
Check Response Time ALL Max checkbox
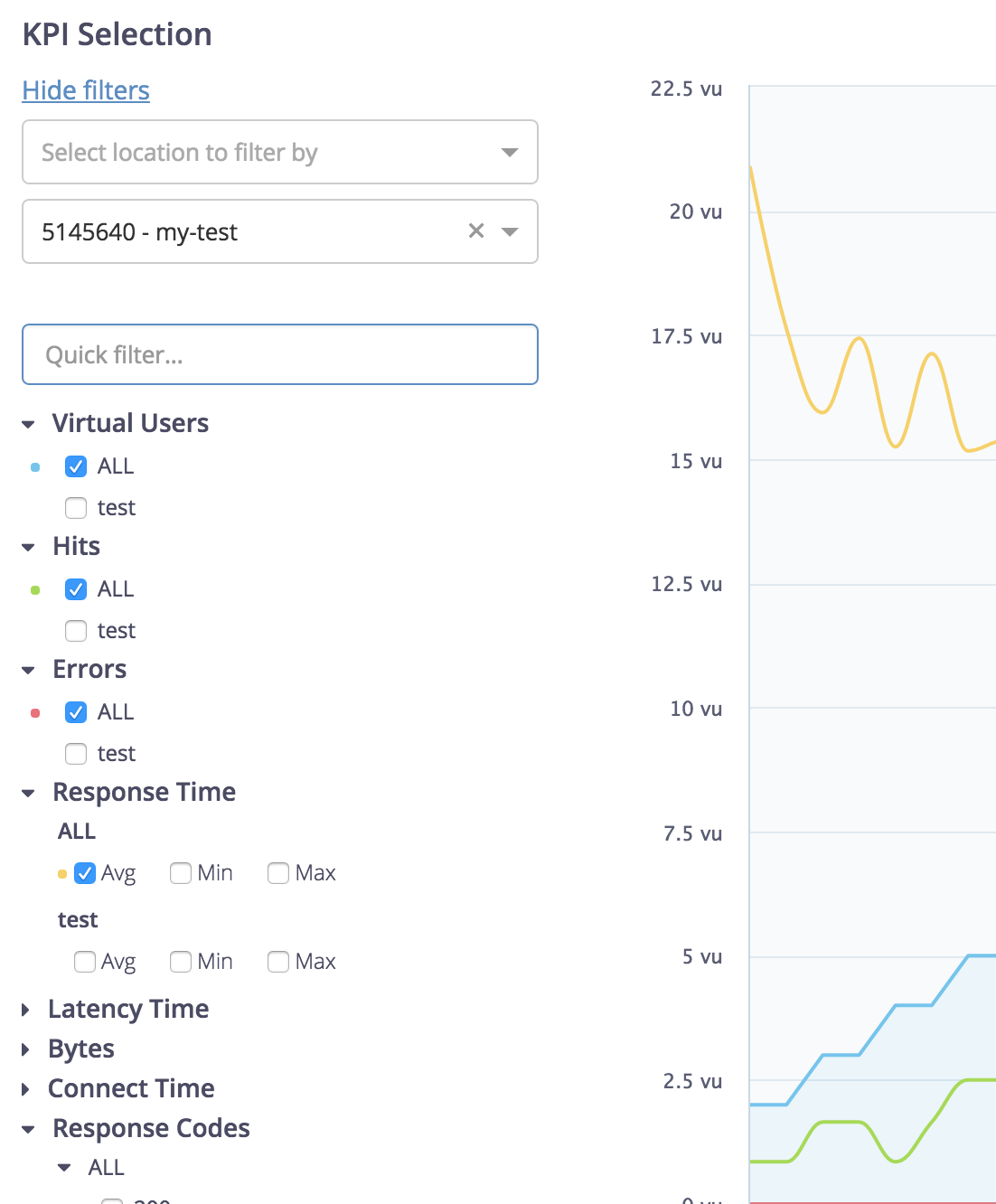pos(278,873)
